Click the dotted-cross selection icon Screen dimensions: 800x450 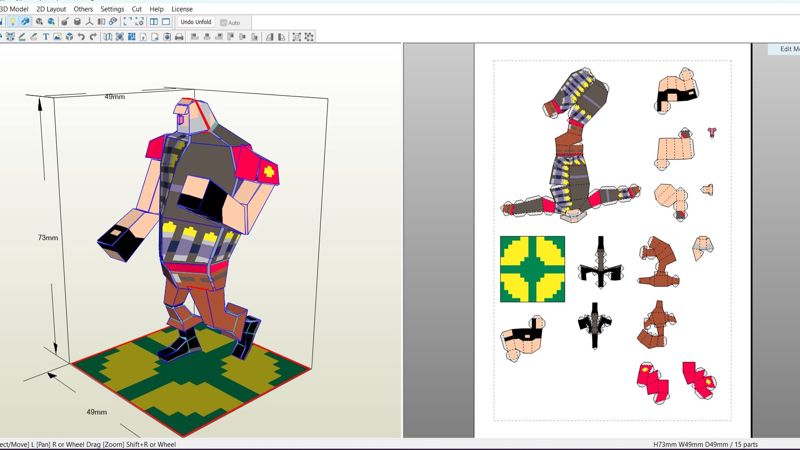pyautogui.click(x=309, y=37)
